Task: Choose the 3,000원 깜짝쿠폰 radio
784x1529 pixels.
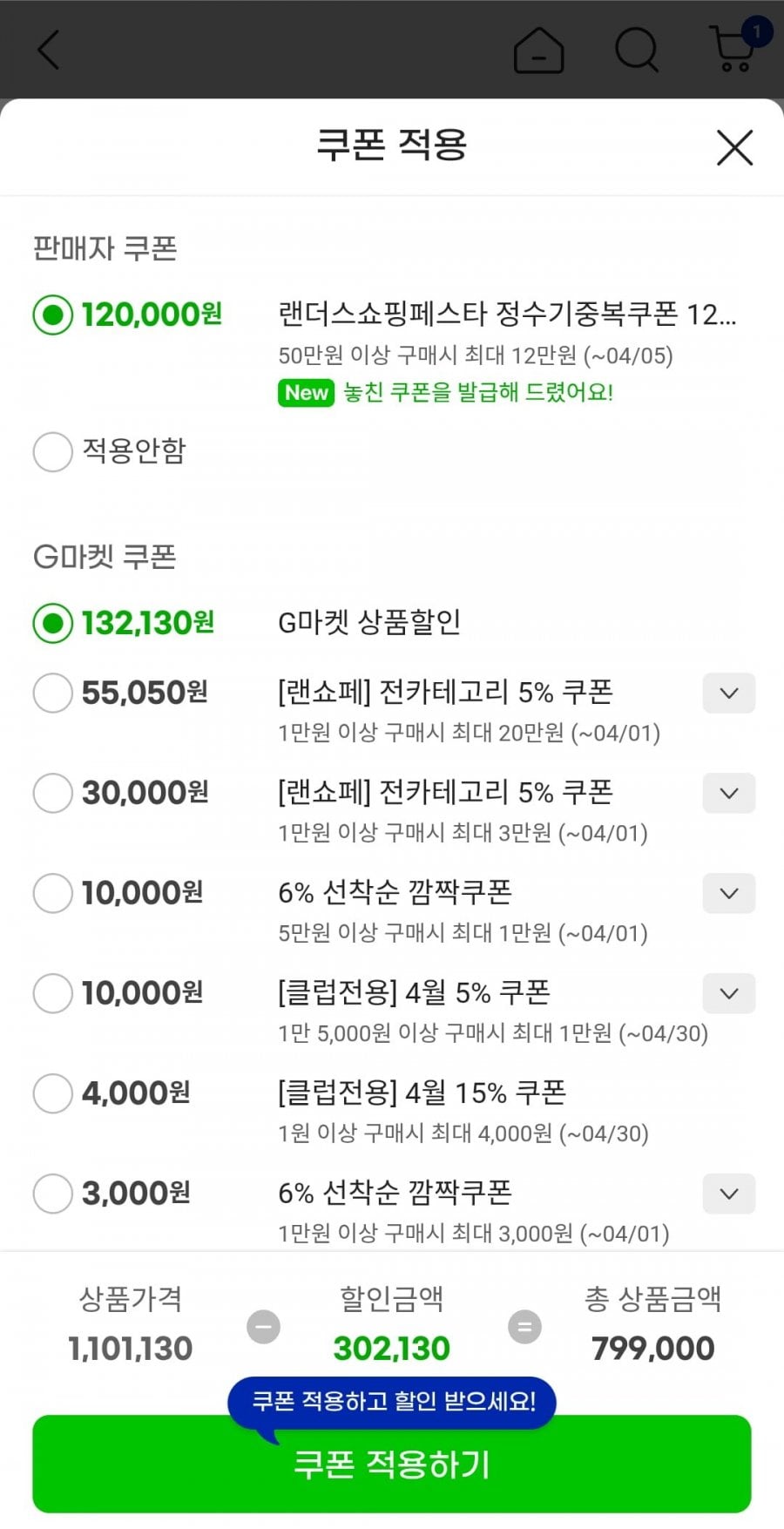Action: 52,1194
